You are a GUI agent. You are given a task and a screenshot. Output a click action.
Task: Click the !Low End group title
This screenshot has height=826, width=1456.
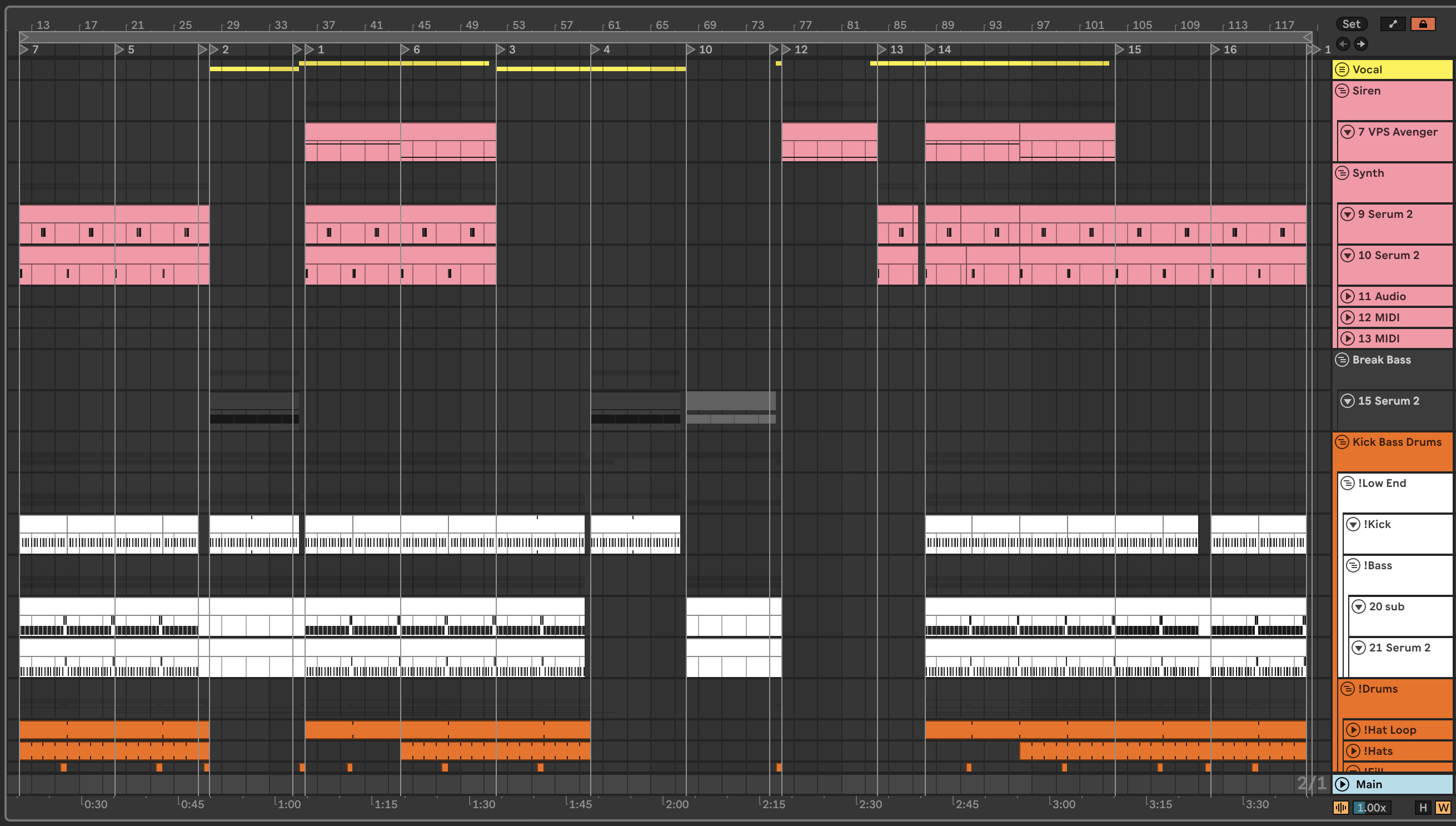1382,483
